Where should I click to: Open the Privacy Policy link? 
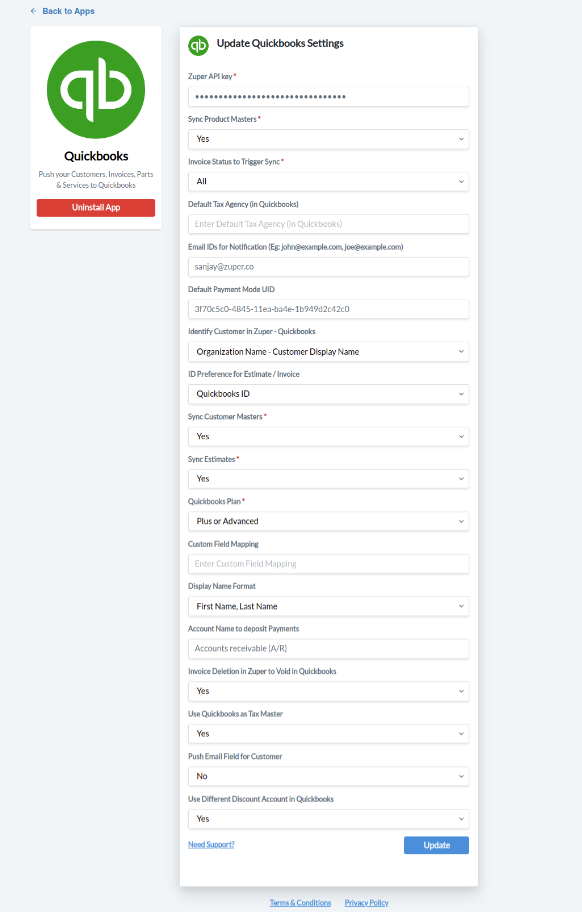(366, 902)
